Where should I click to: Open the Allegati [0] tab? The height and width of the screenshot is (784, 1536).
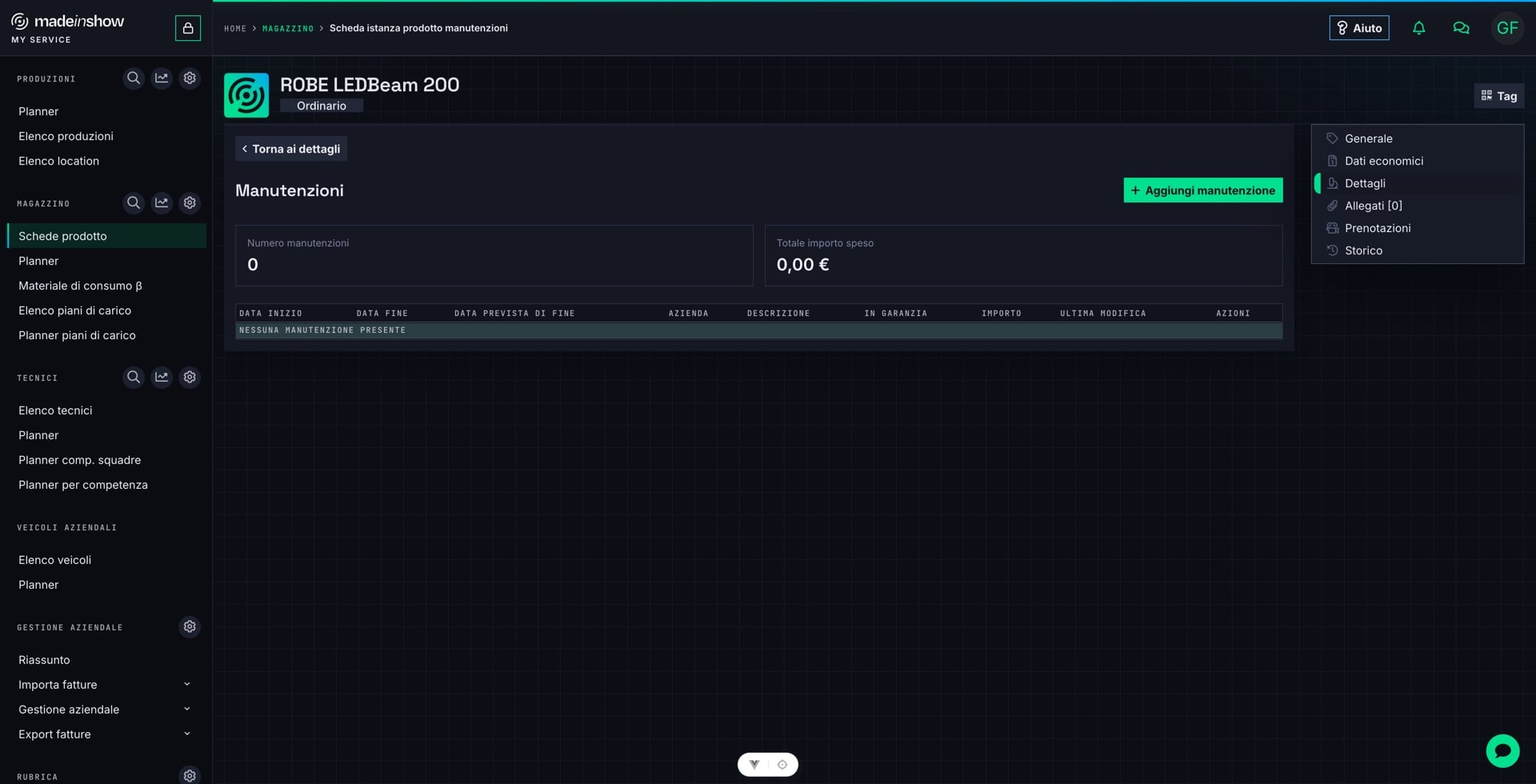(x=1418, y=206)
